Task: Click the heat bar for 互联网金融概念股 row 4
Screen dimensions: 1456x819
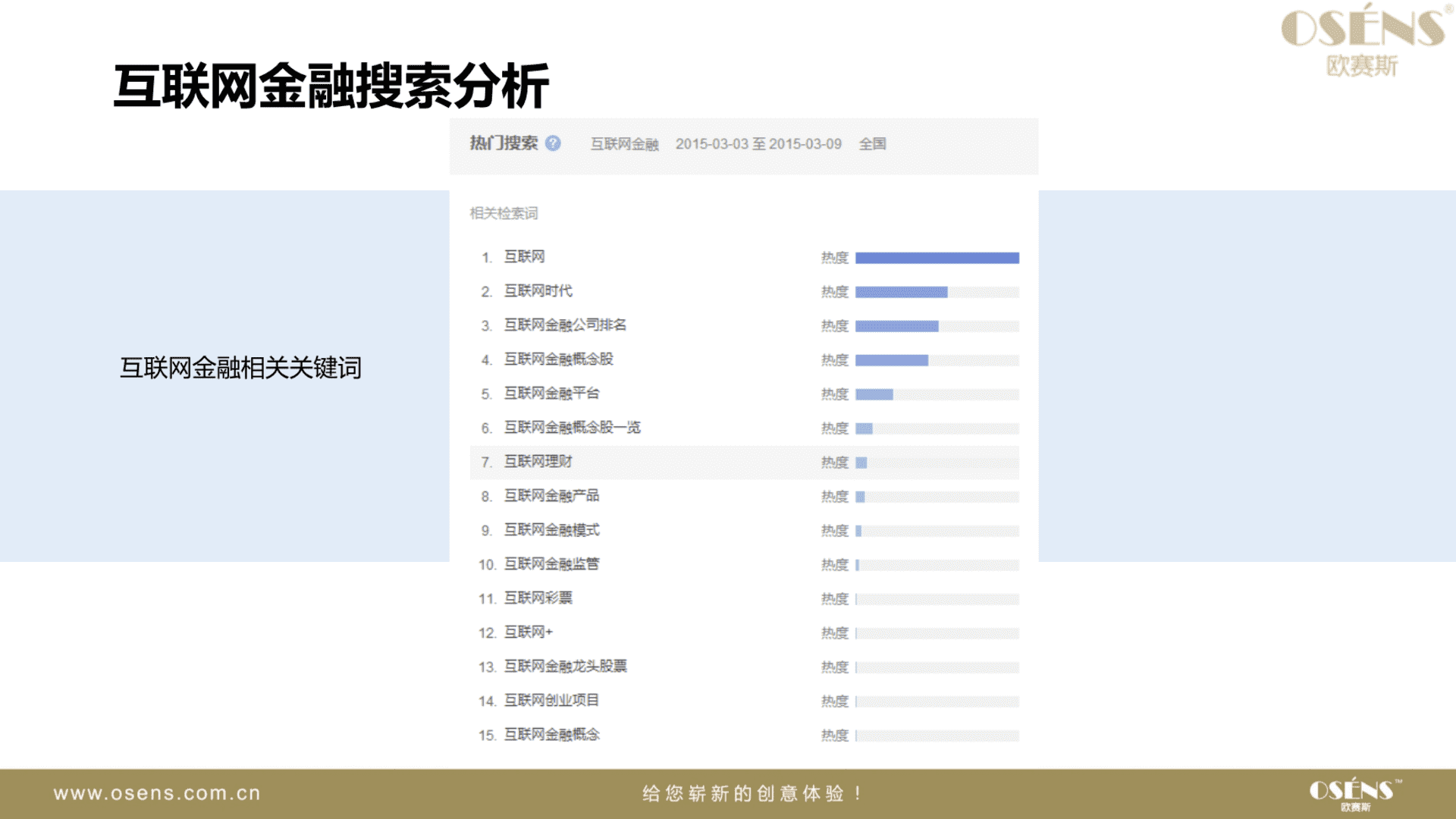Action: 937,360
